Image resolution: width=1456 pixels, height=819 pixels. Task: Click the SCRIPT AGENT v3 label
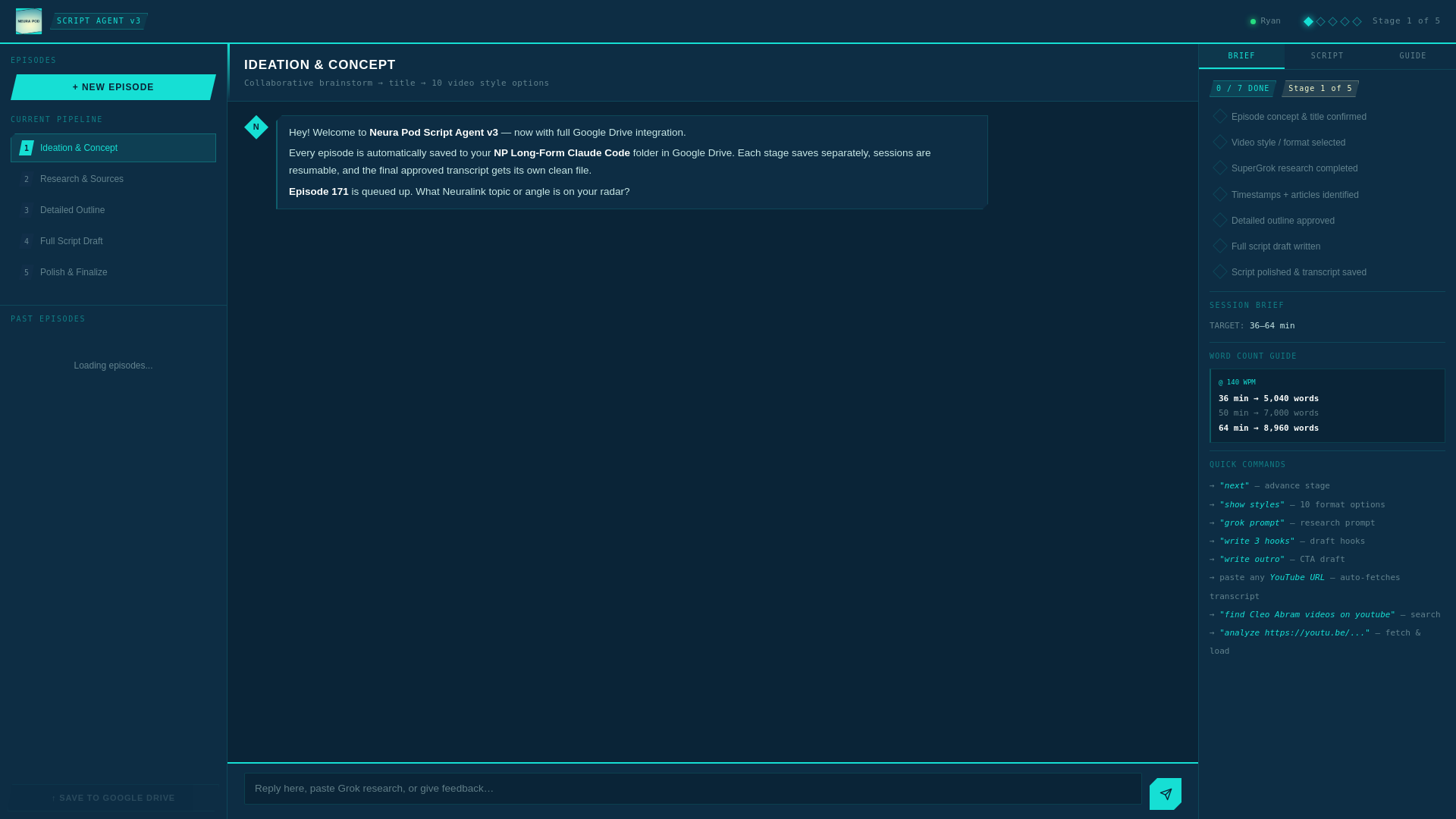[x=99, y=21]
